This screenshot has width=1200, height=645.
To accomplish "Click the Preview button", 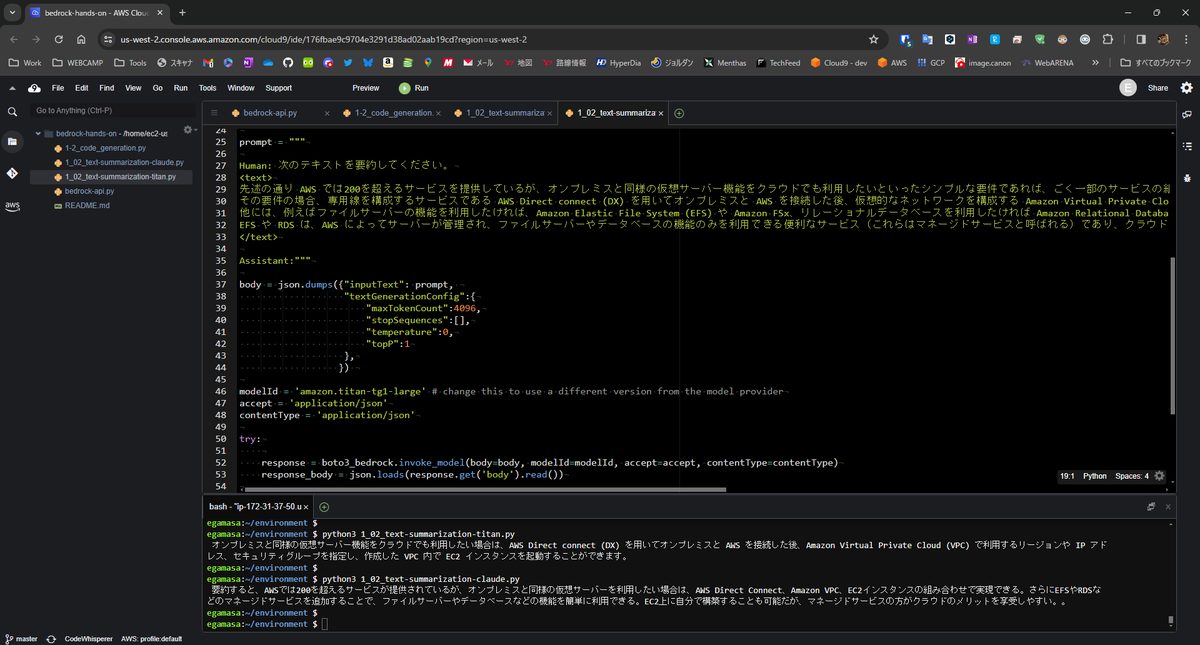I will click(x=366, y=88).
